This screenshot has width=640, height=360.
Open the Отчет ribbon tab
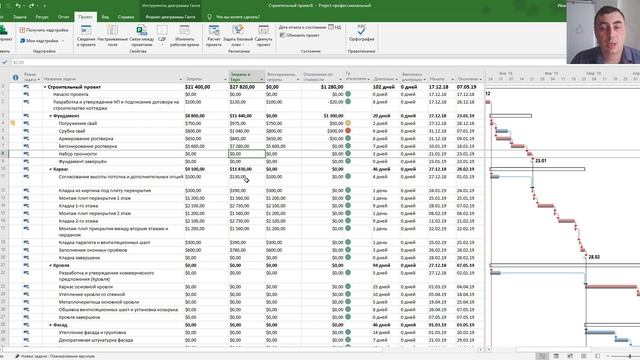pos(64,17)
